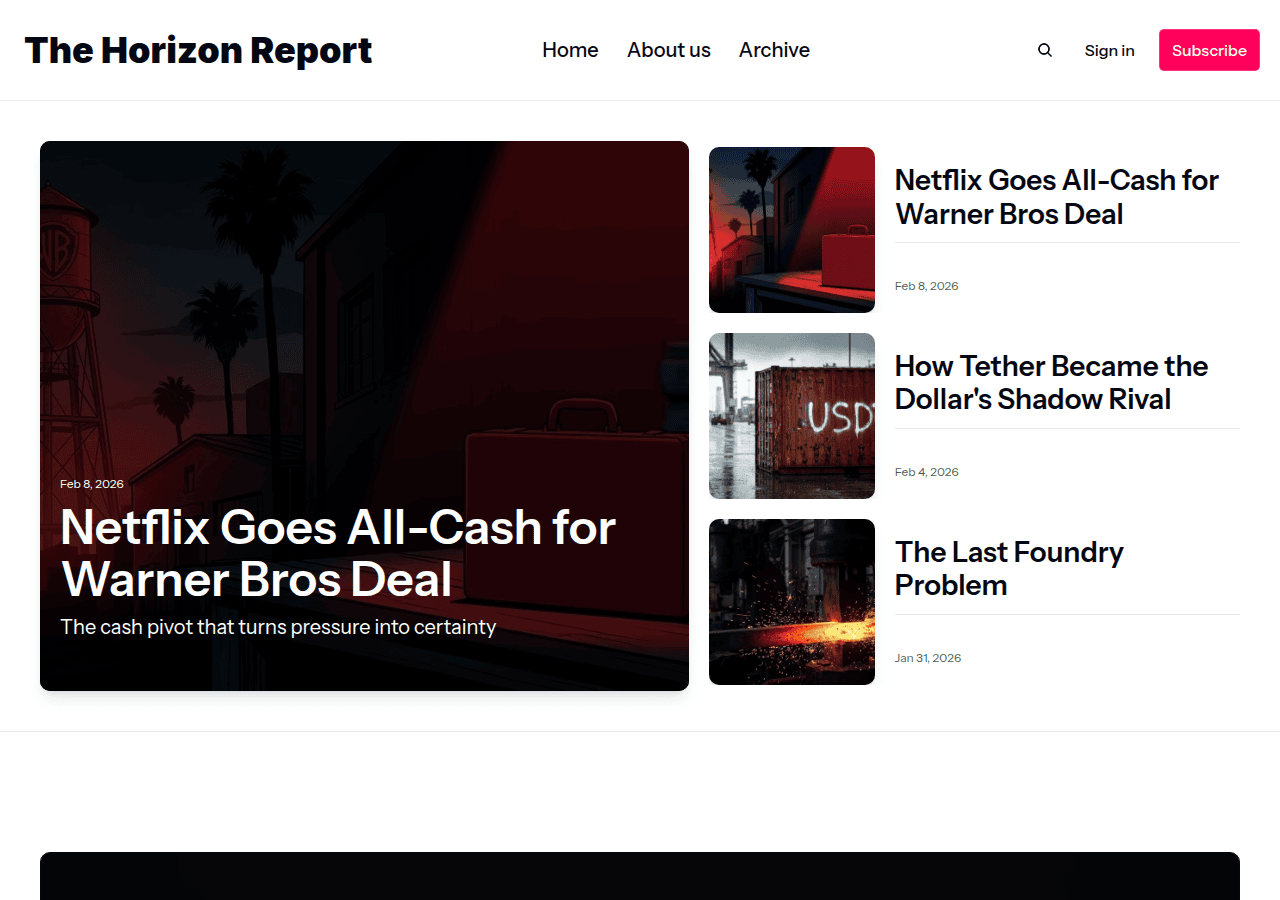Screen dimensions: 1280x900
Task: Open the search magnifier icon
Action: (1045, 50)
